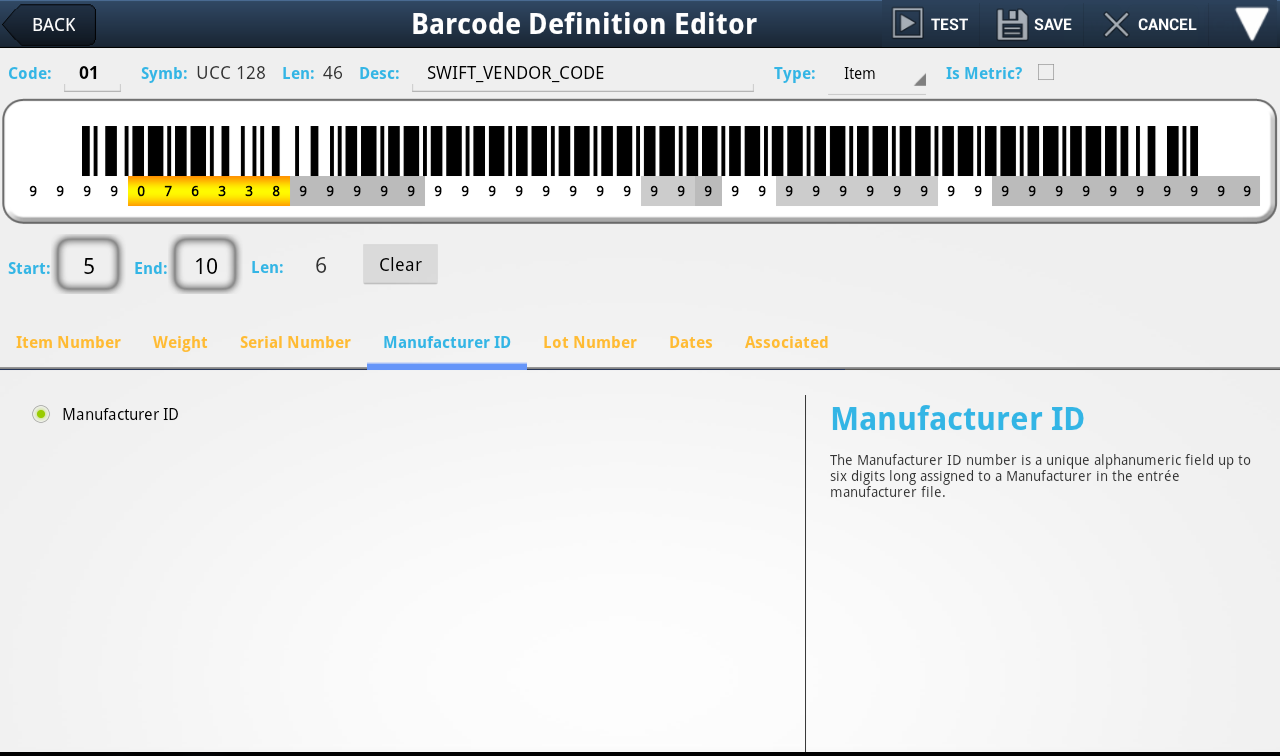1280x756 pixels.
Task: Switch to the Item Number tab
Action: point(68,342)
